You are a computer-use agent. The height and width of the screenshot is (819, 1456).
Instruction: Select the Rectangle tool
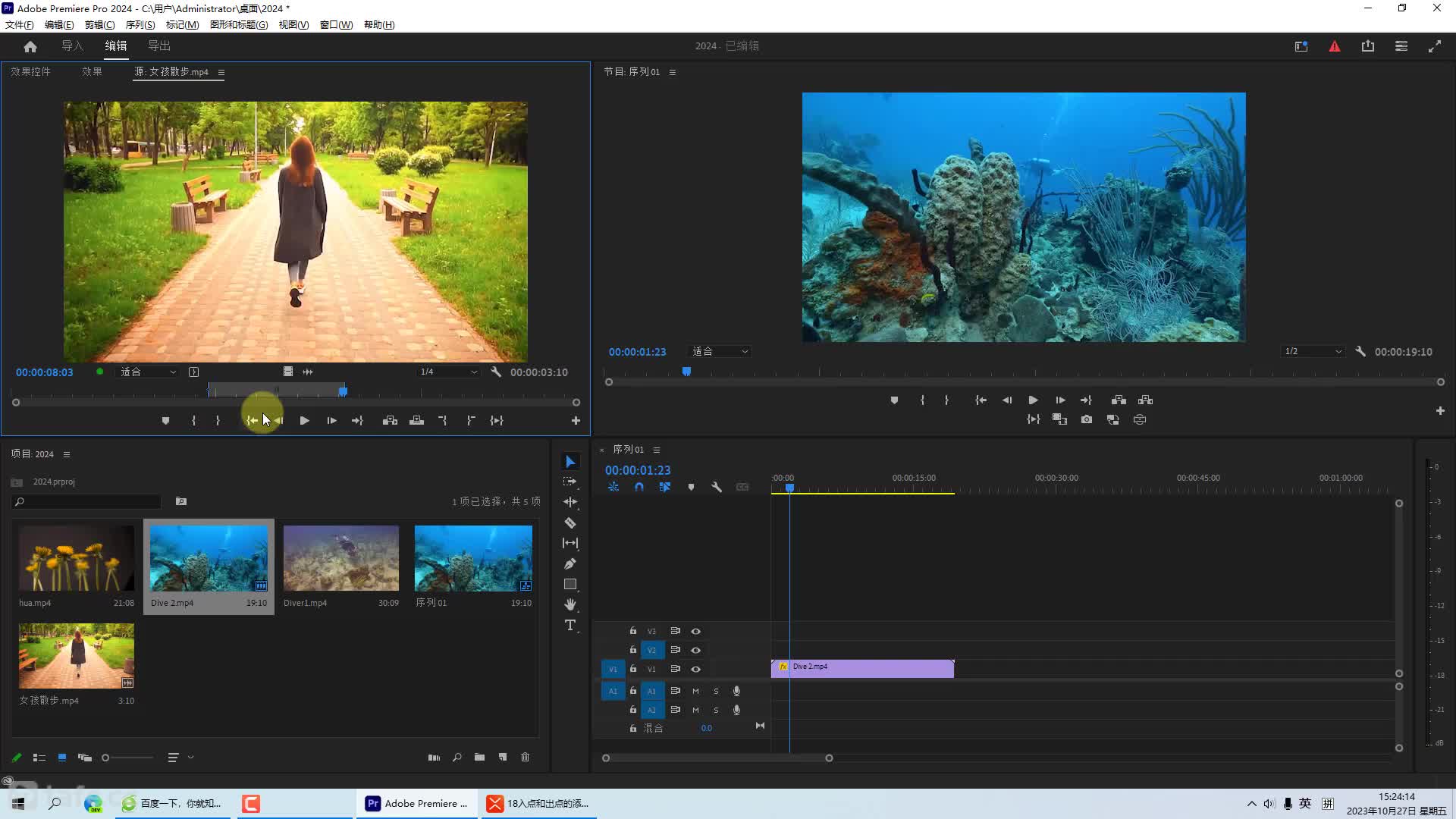pos(570,584)
